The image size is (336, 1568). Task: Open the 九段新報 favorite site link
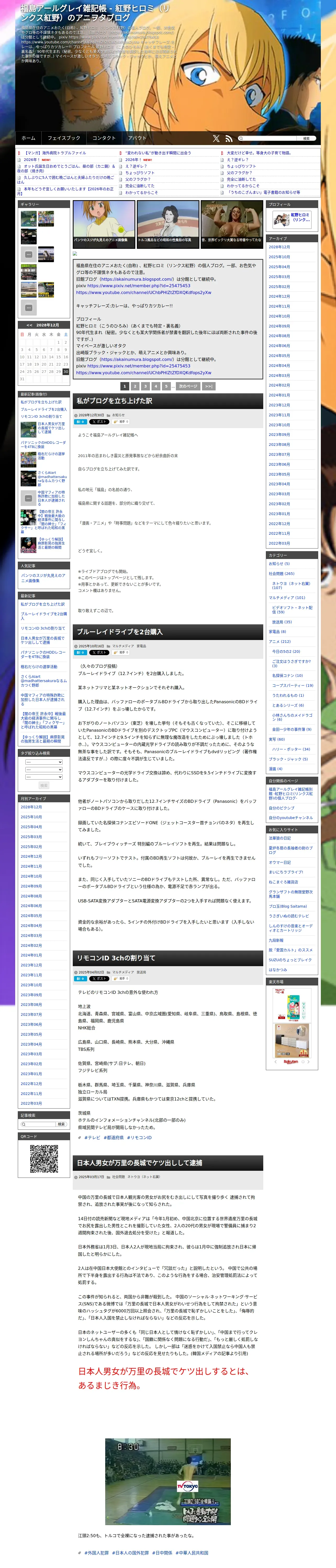click(276, 941)
